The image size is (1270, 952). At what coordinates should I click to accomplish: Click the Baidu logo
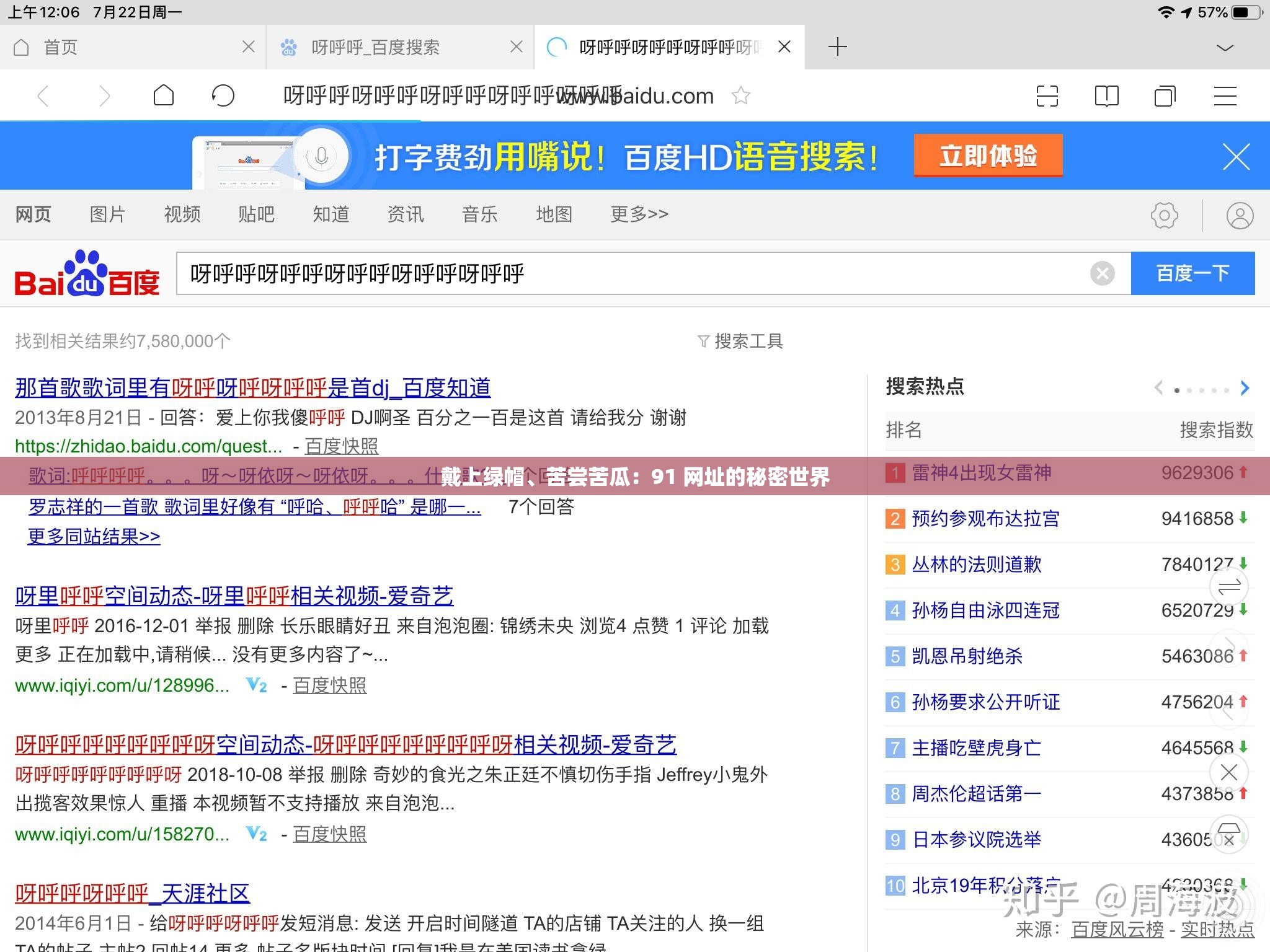(x=87, y=275)
